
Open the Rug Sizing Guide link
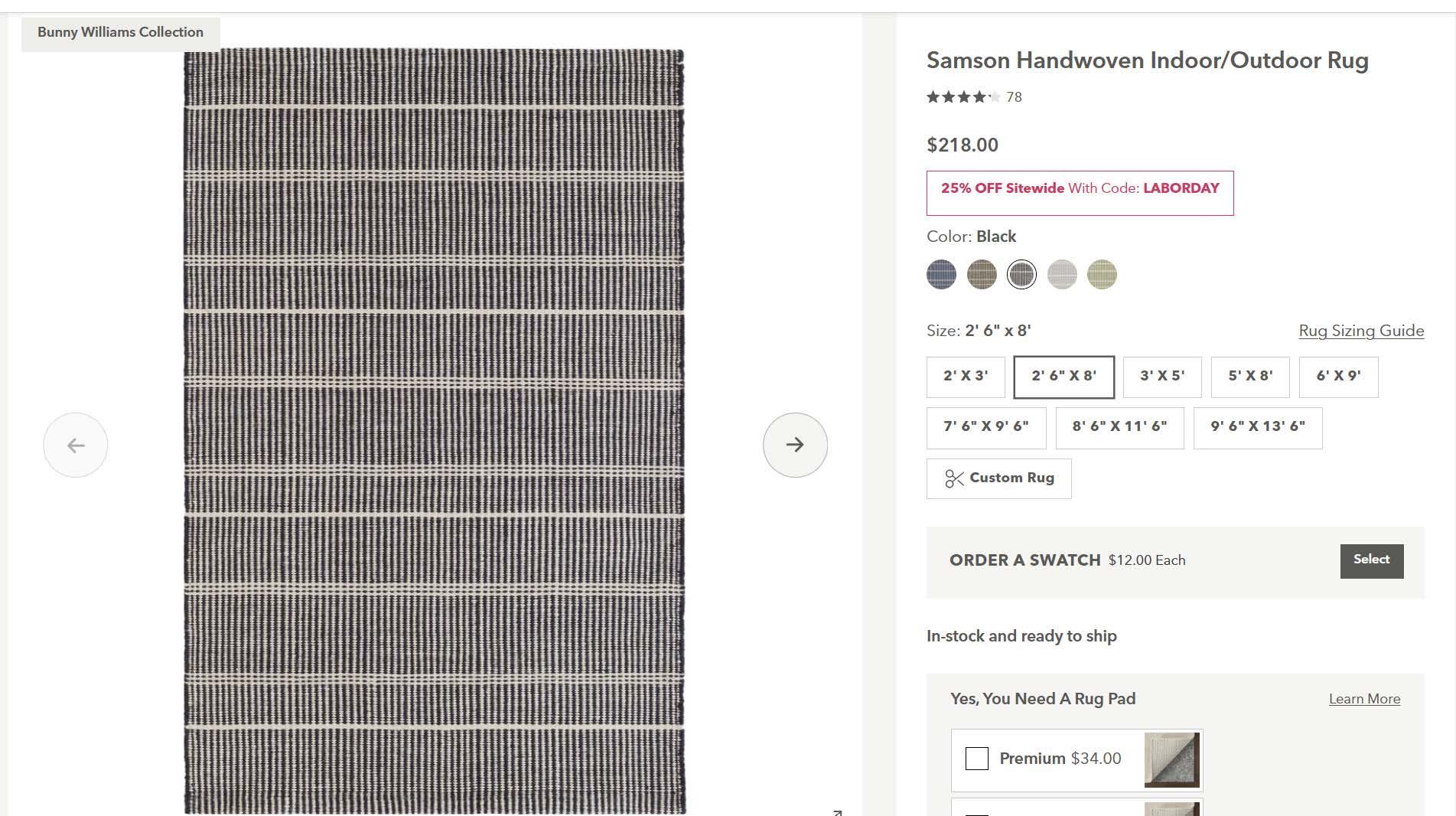[1361, 331]
